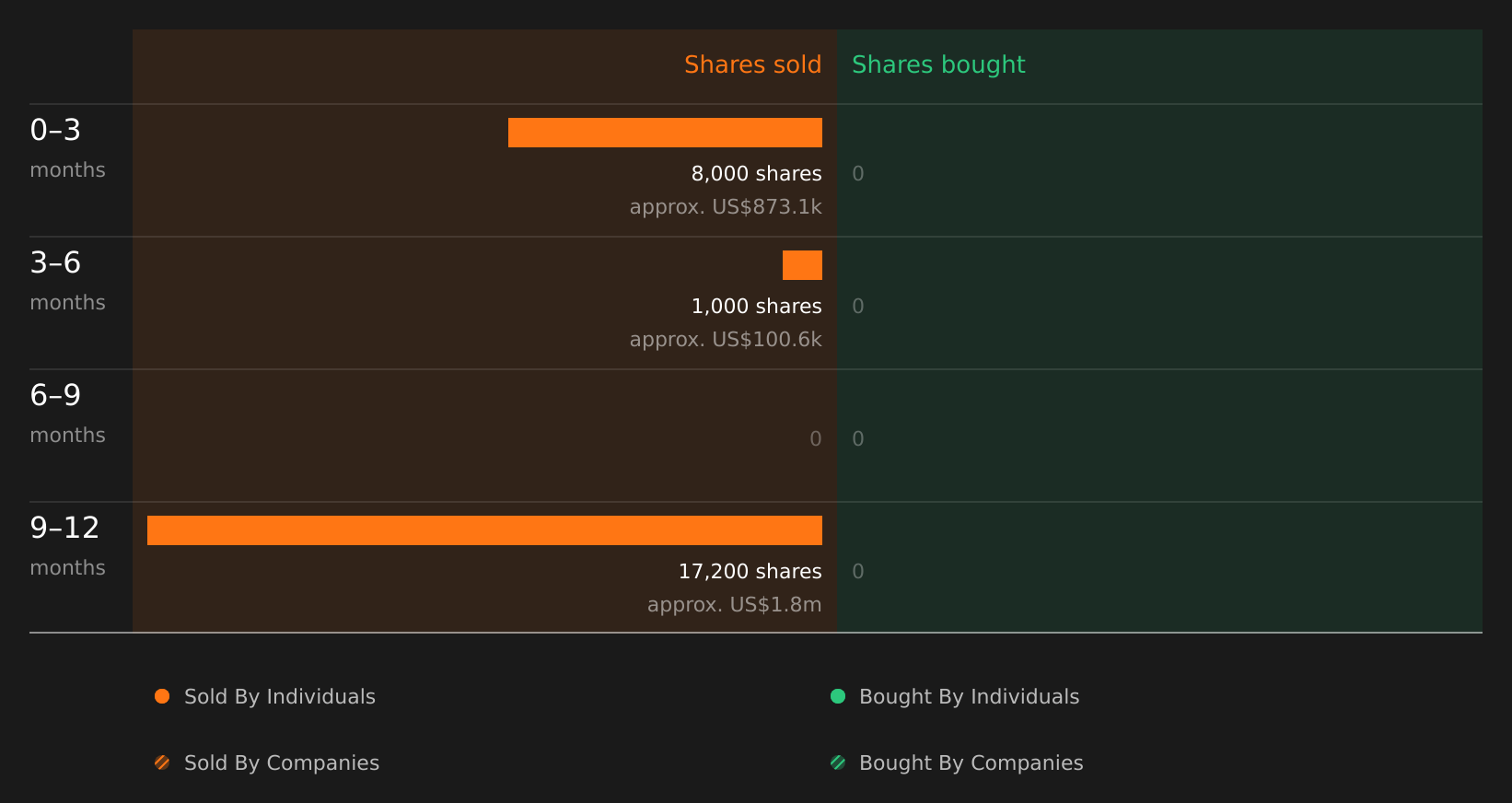Click the green Bought By Individuals legend dot
Image resolution: width=1512 pixels, height=803 pixels.
click(x=838, y=696)
